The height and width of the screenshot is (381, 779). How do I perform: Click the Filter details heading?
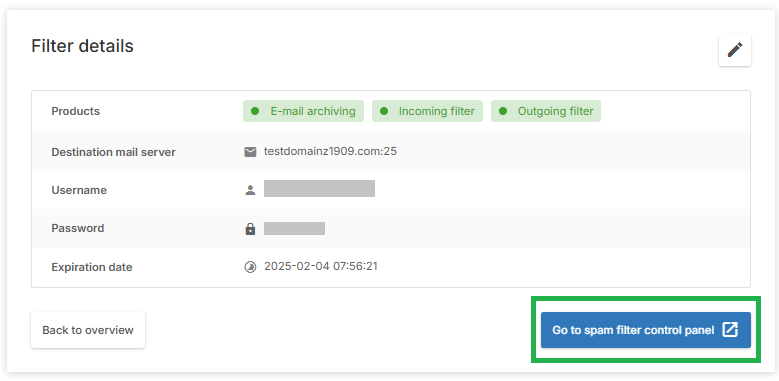82,46
